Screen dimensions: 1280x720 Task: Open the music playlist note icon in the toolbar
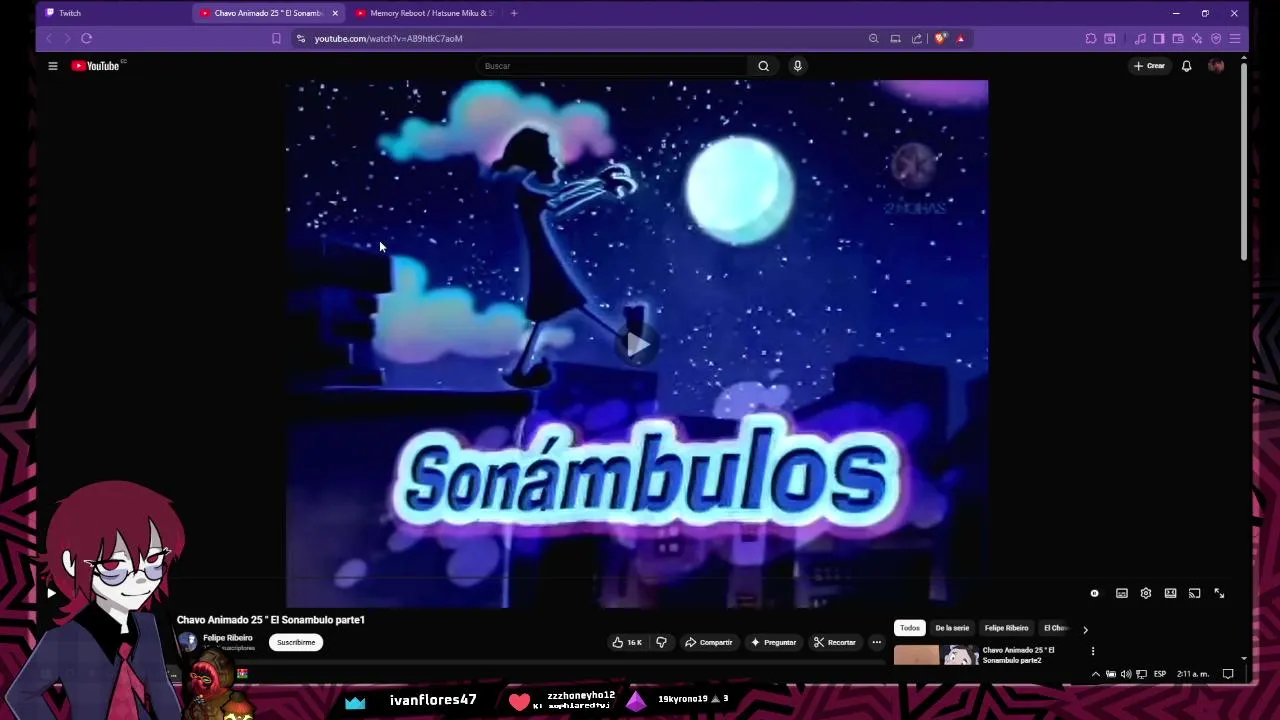[x=1140, y=38]
